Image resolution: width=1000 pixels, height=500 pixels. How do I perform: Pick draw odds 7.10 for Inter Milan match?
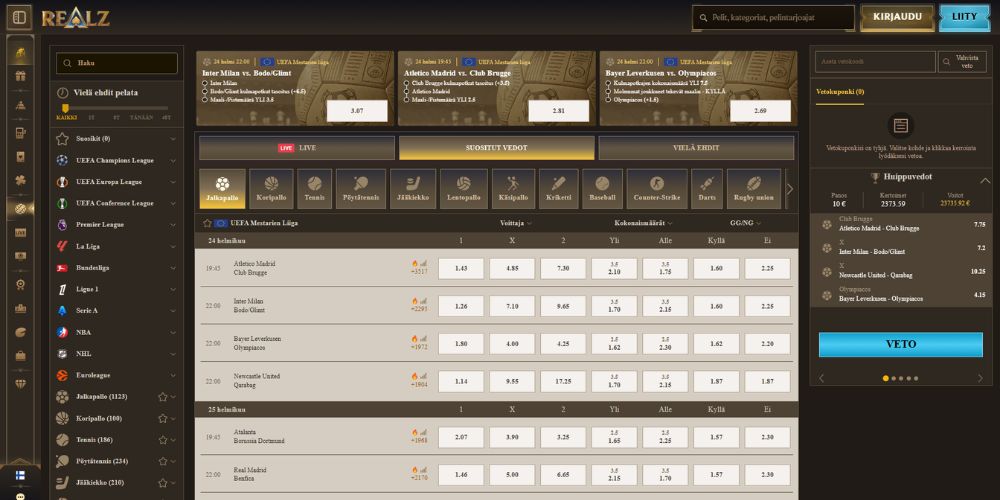tap(512, 306)
